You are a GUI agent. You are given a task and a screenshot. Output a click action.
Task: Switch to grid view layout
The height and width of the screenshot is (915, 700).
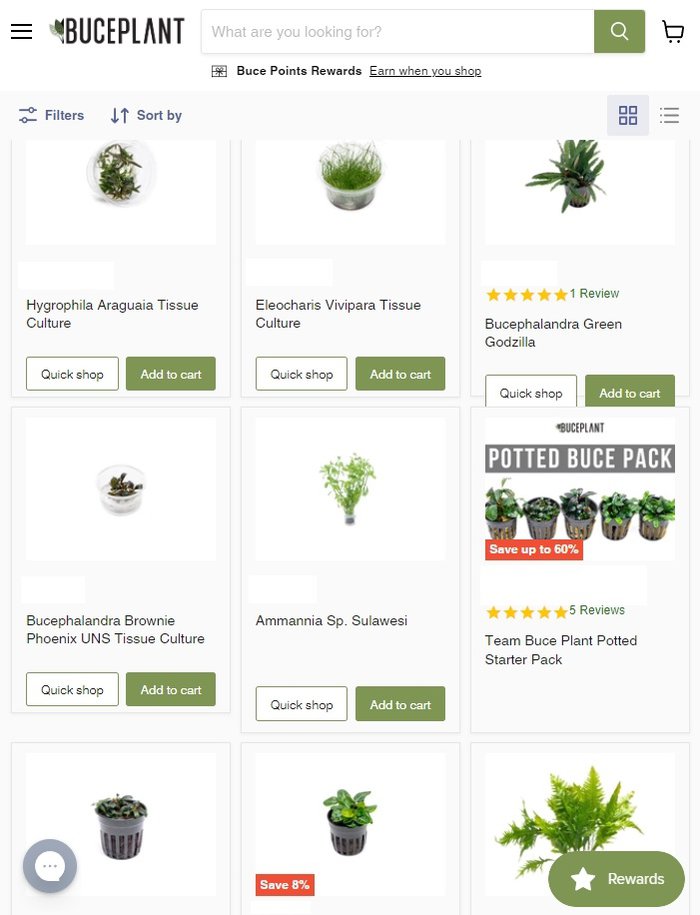628,115
